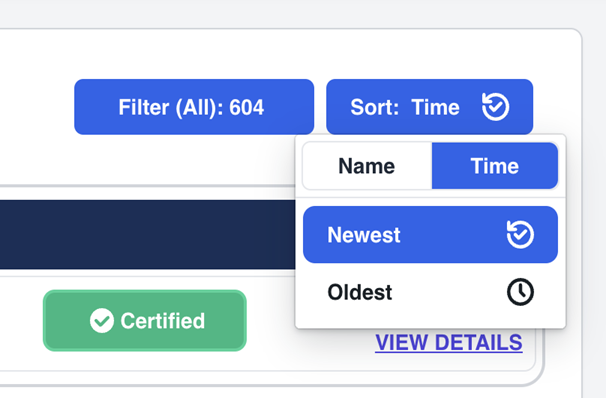
Task: Open the Sort: Time dropdown button
Action: pos(429,107)
